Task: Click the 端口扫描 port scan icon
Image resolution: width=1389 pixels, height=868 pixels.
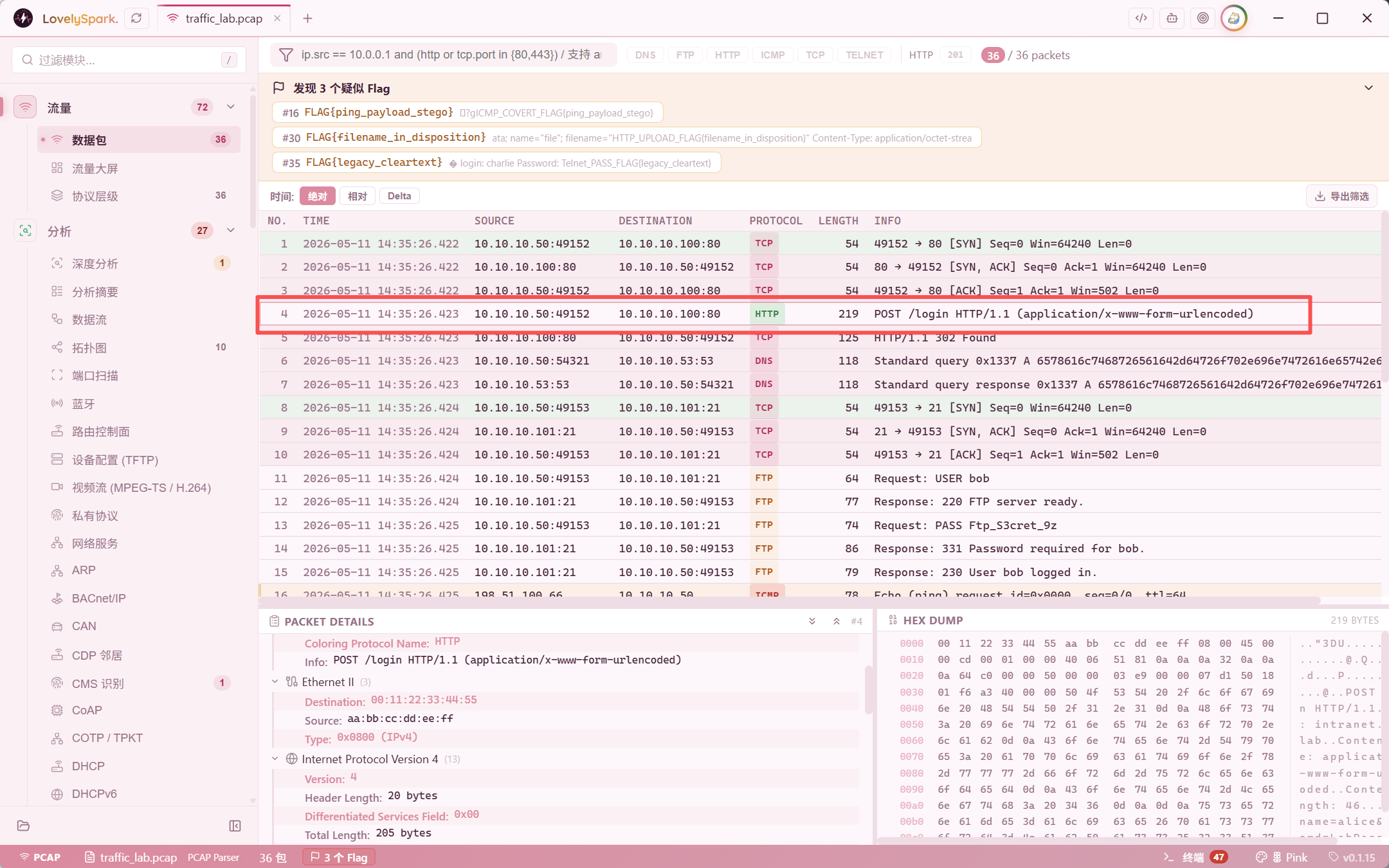Action: pyautogui.click(x=57, y=375)
